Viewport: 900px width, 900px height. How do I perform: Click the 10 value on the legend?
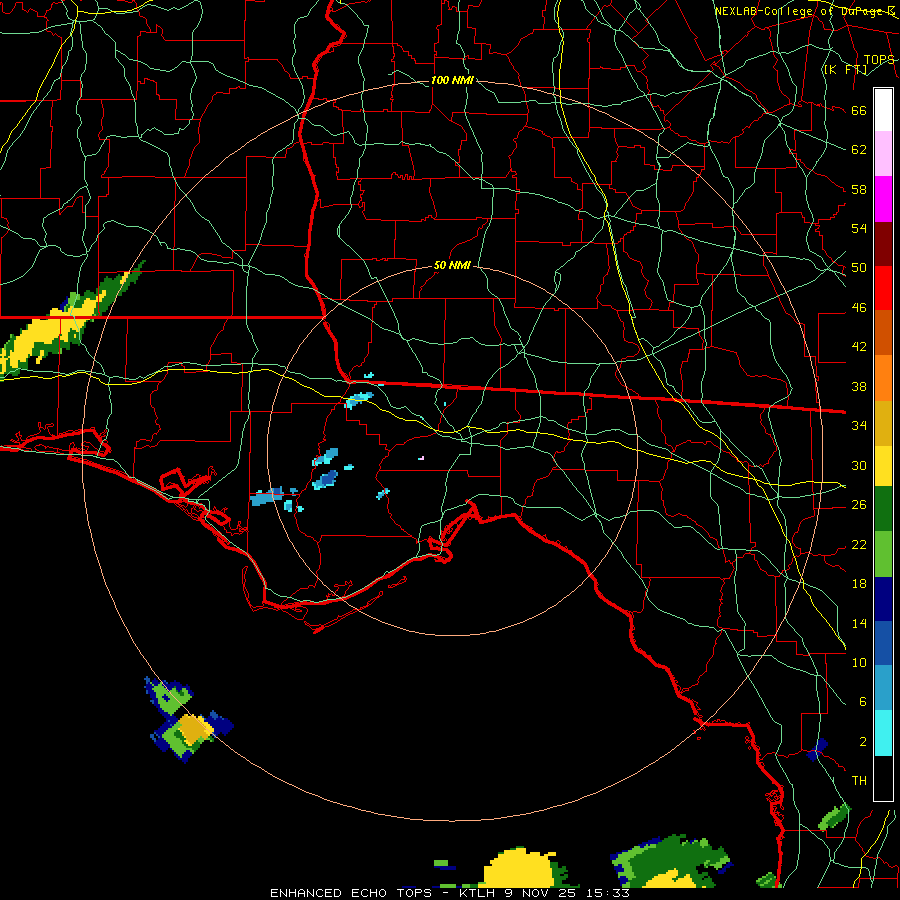pyautogui.click(x=859, y=662)
